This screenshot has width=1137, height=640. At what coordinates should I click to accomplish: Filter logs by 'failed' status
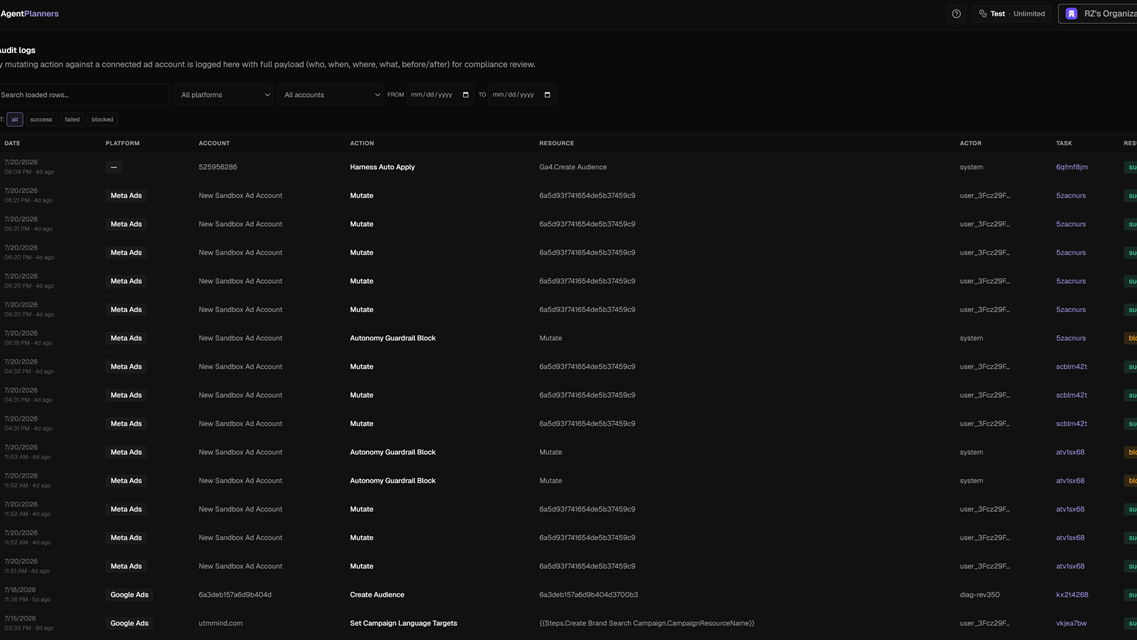pos(72,120)
